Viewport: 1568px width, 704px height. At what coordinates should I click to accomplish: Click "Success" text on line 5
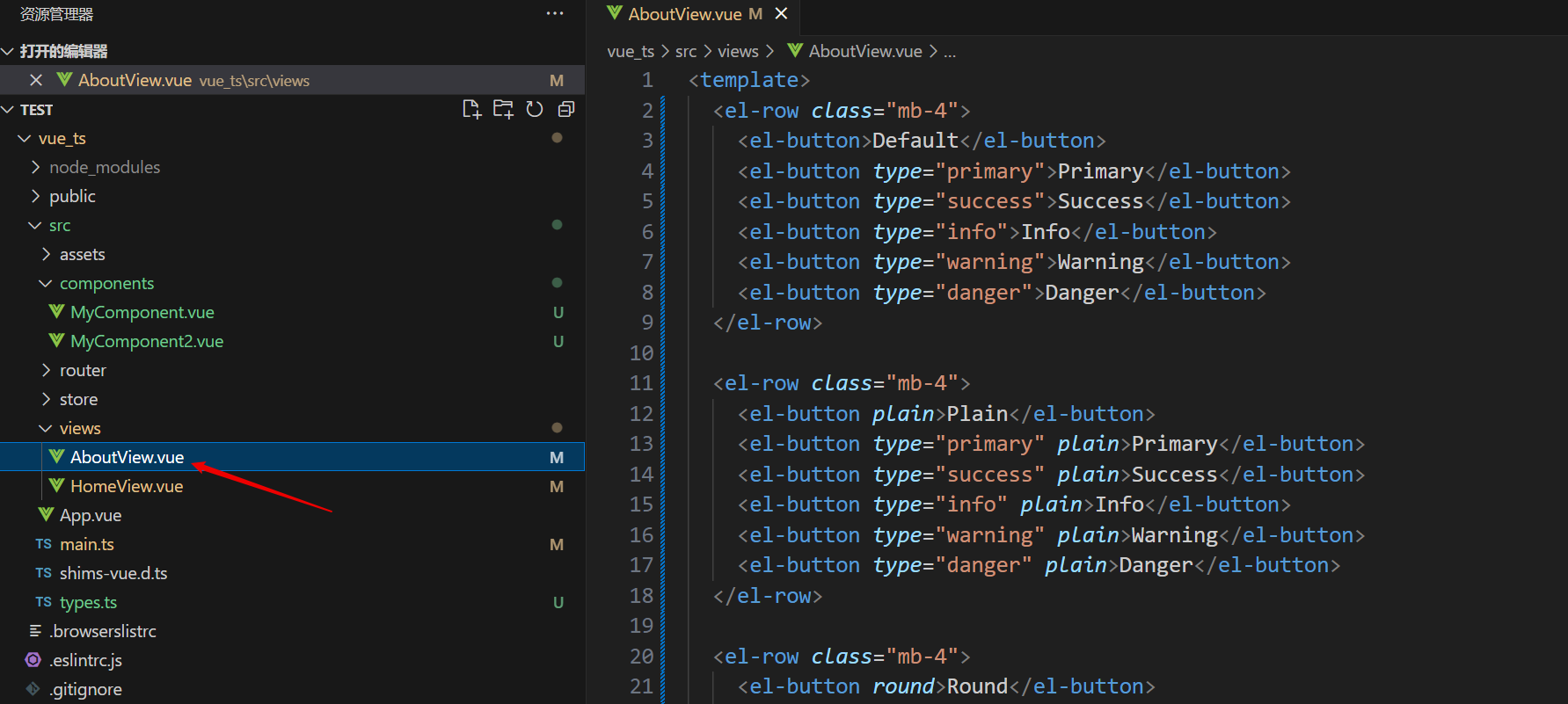point(1100,201)
